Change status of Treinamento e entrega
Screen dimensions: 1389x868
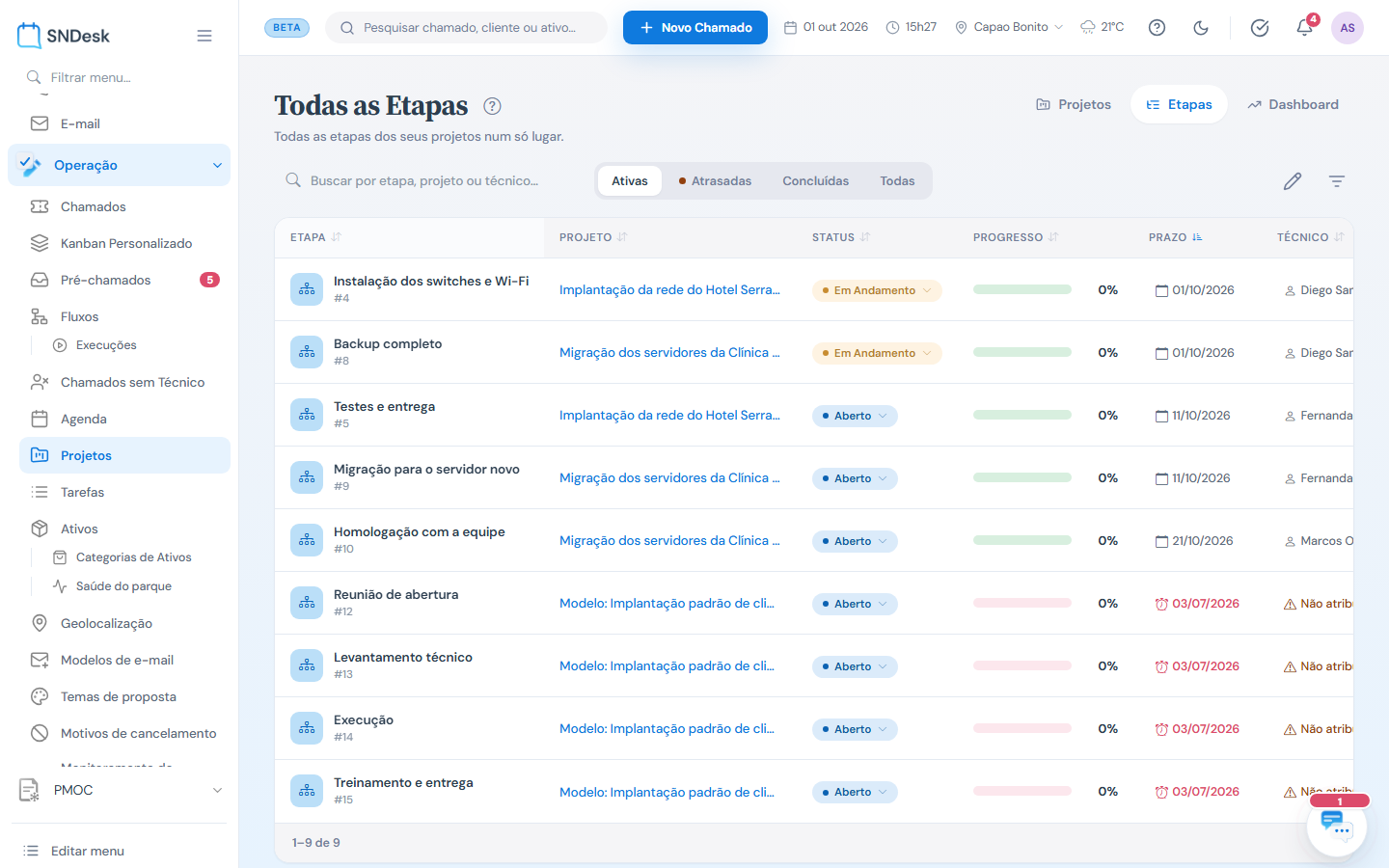[x=855, y=792]
